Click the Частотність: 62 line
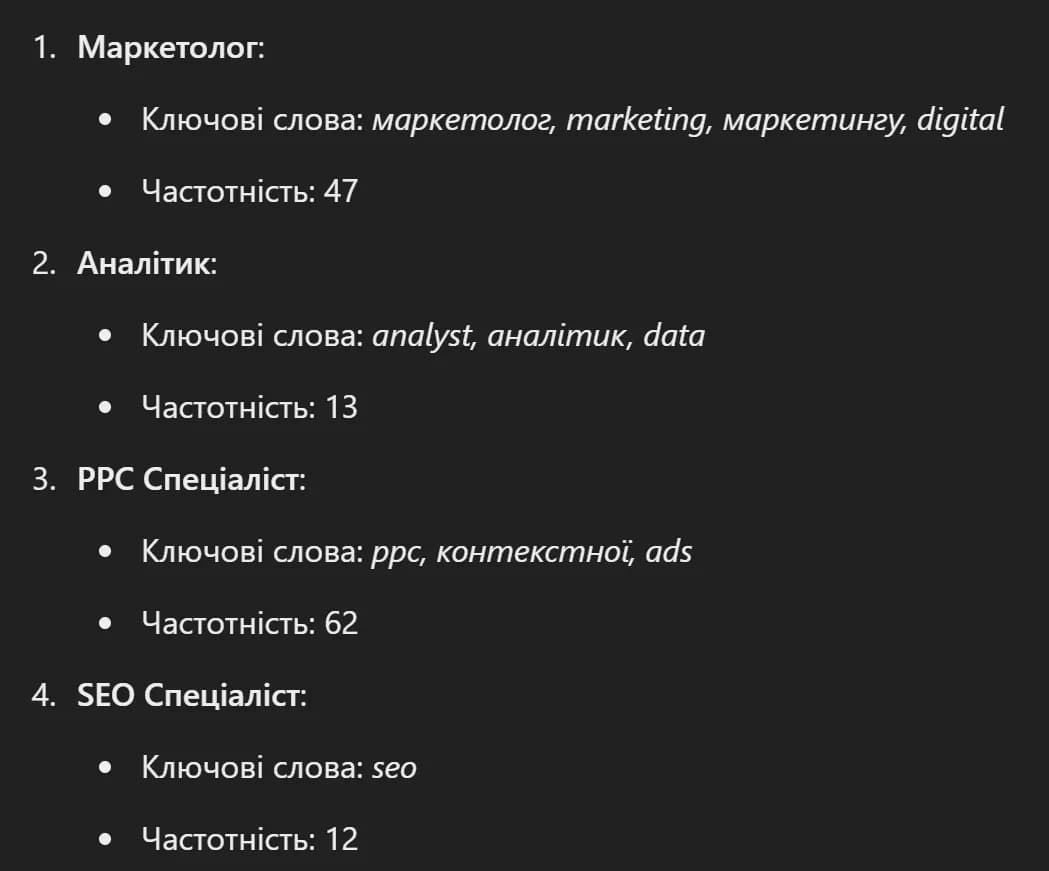The width and height of the screenshot is (1049, 871). pyautogui.click(x=250, y=623)
